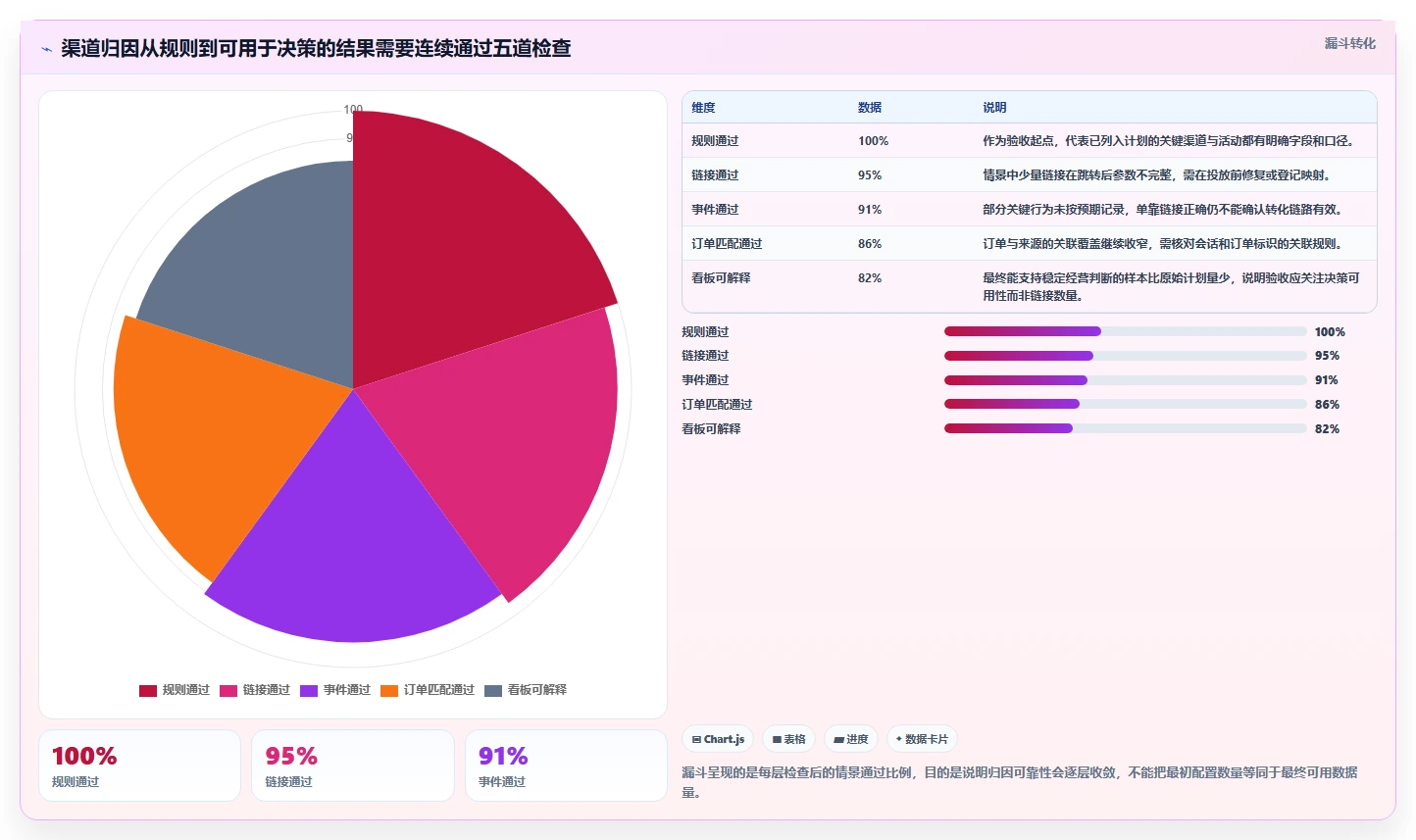
Task: Select the 进度 chip
Action: click(x=851, y=739)
